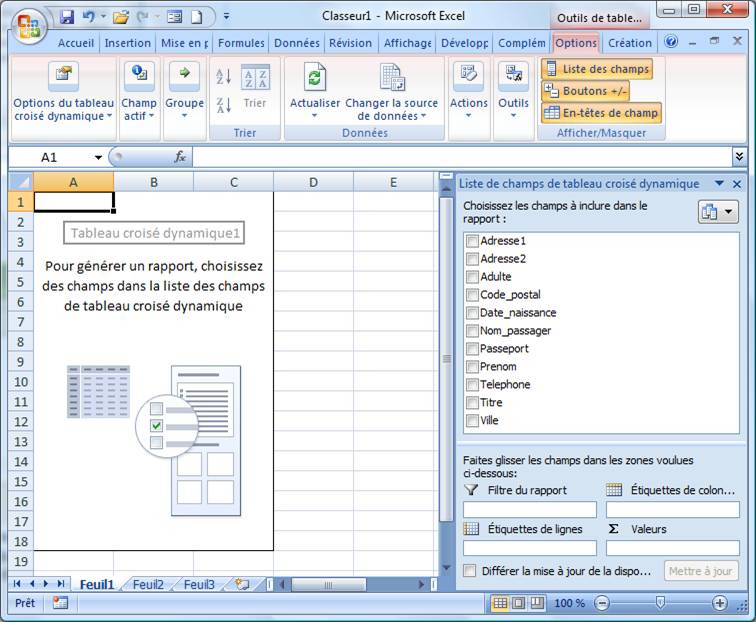Create a new blank document icon
756x622 pixels.
[x=196, y=17]
